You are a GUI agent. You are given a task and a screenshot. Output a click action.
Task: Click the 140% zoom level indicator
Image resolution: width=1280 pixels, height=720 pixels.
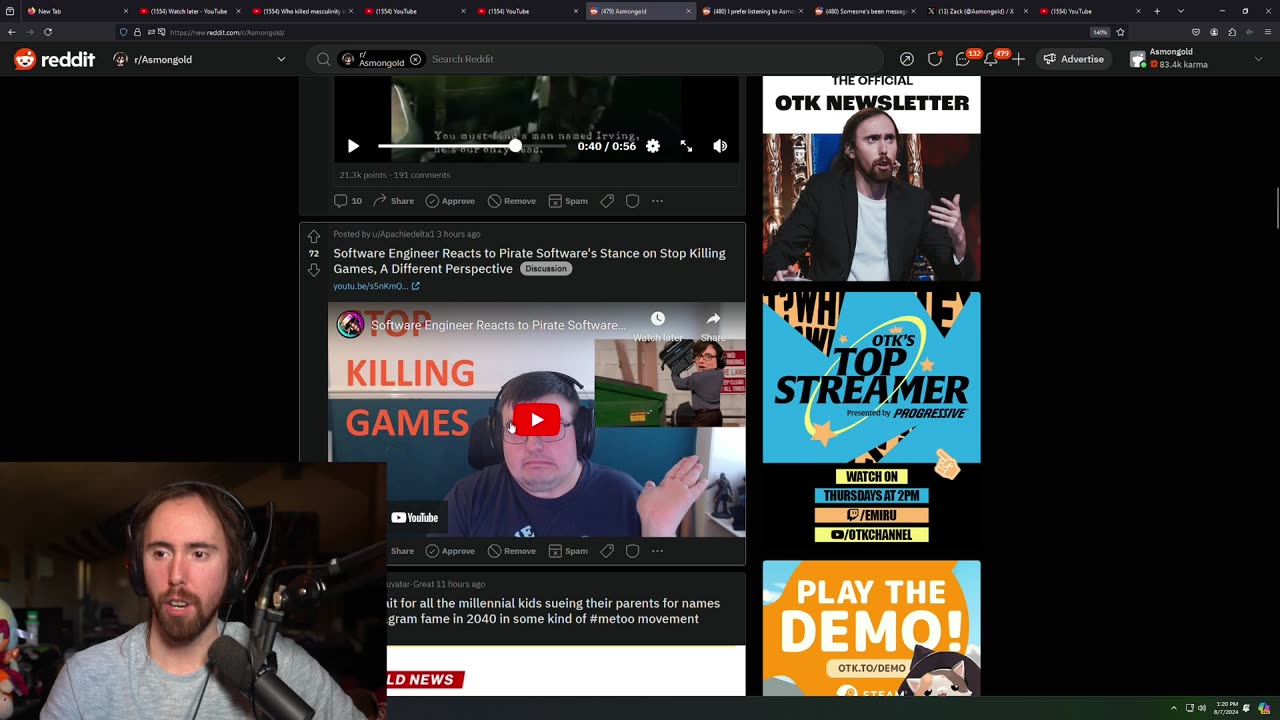point(1100,32)
